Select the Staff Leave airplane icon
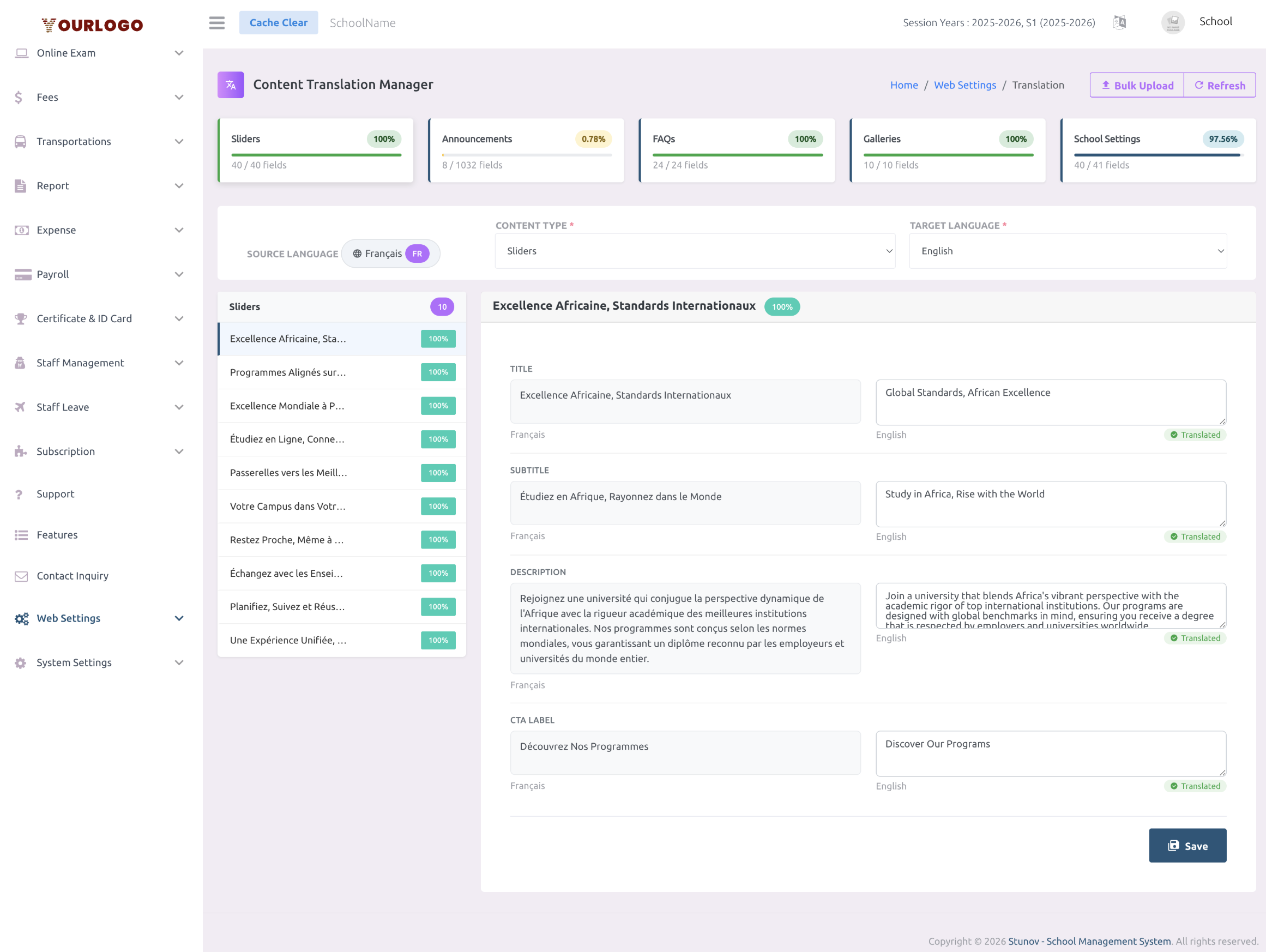Viewport: 1266px width, 952px height. coord(21,407)
